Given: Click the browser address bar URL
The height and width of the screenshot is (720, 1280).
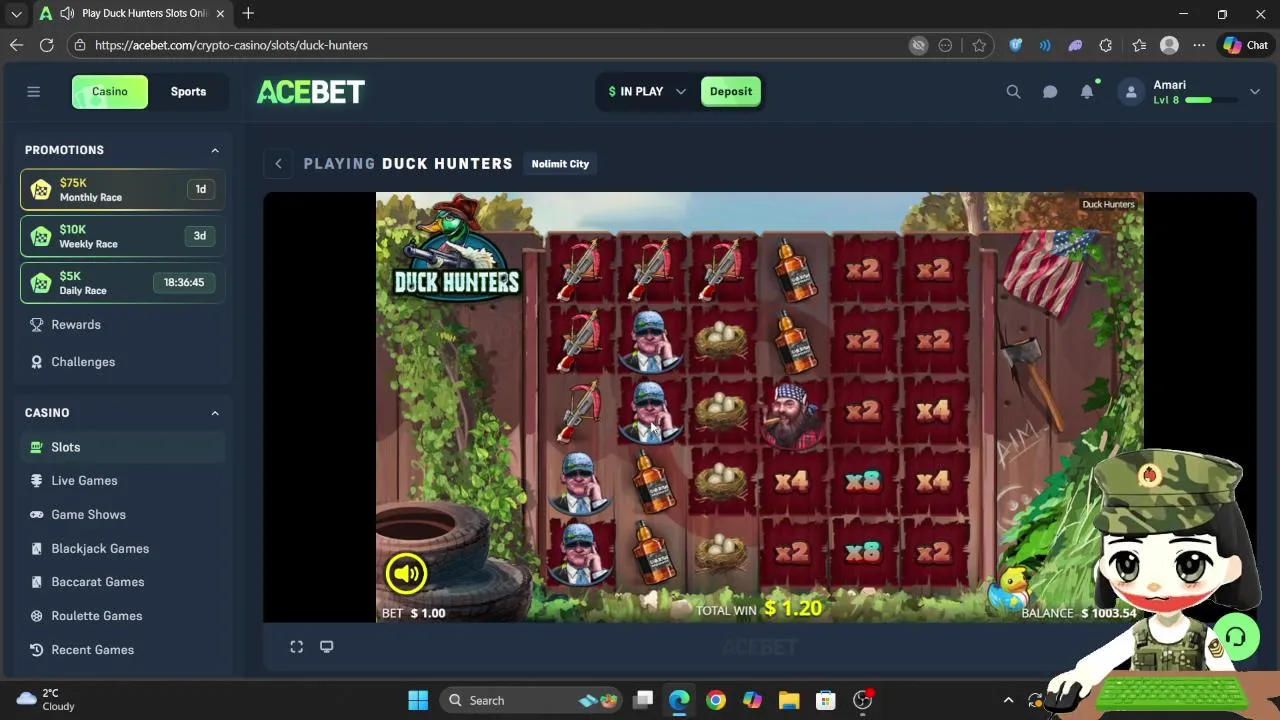Looking at the screenshot, I should pyautogui.click(x=231, y=45).
